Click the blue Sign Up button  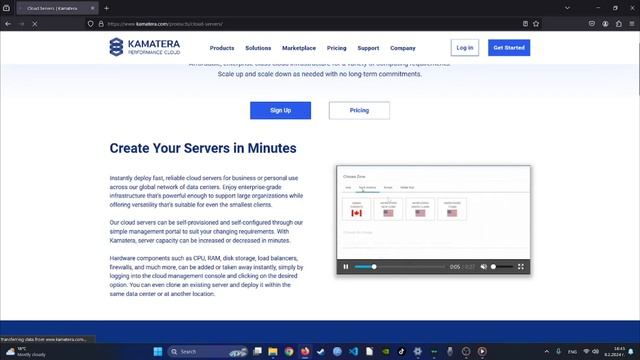(280, 110)
